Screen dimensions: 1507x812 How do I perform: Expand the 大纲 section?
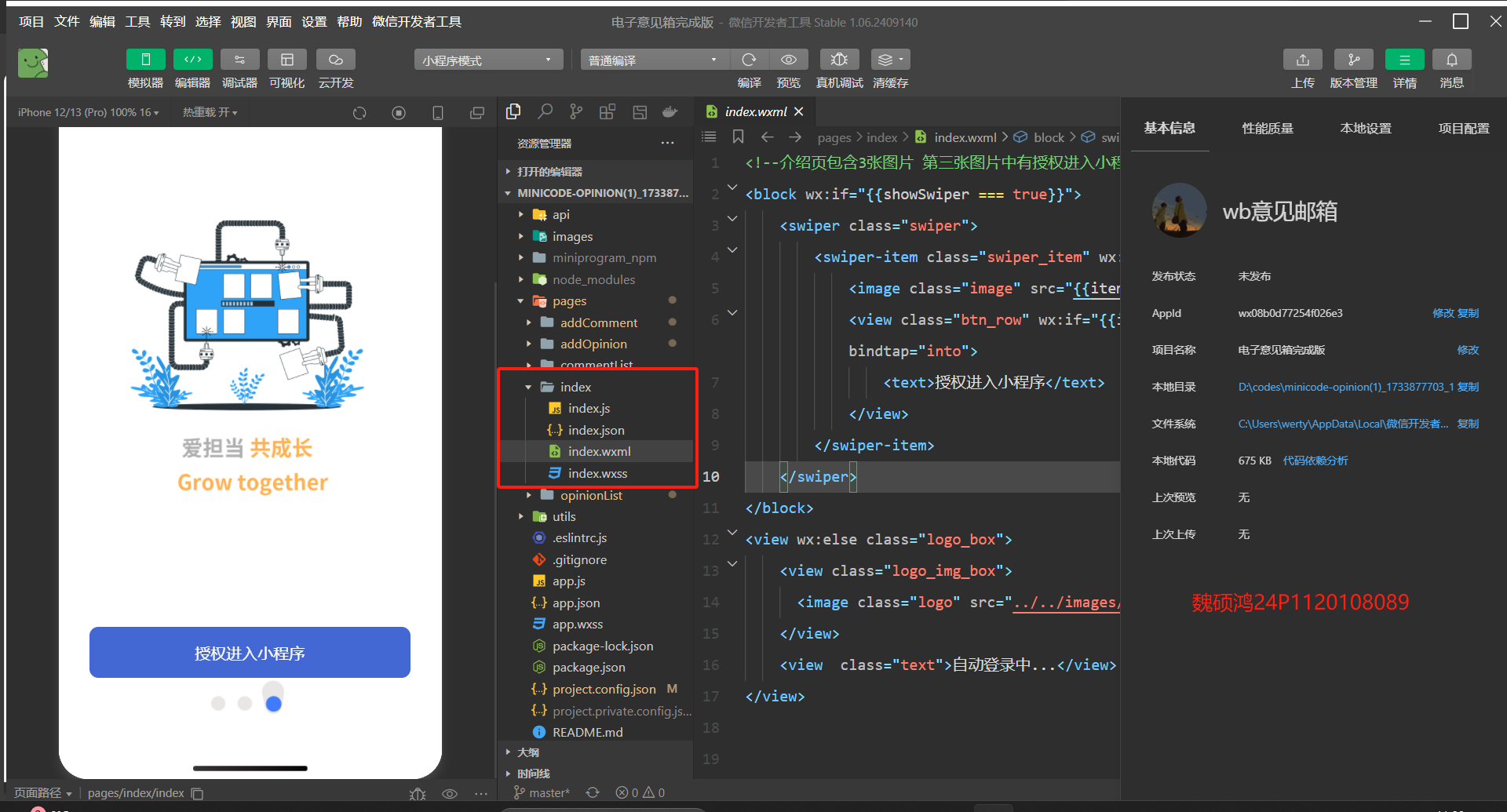[596, 752]
